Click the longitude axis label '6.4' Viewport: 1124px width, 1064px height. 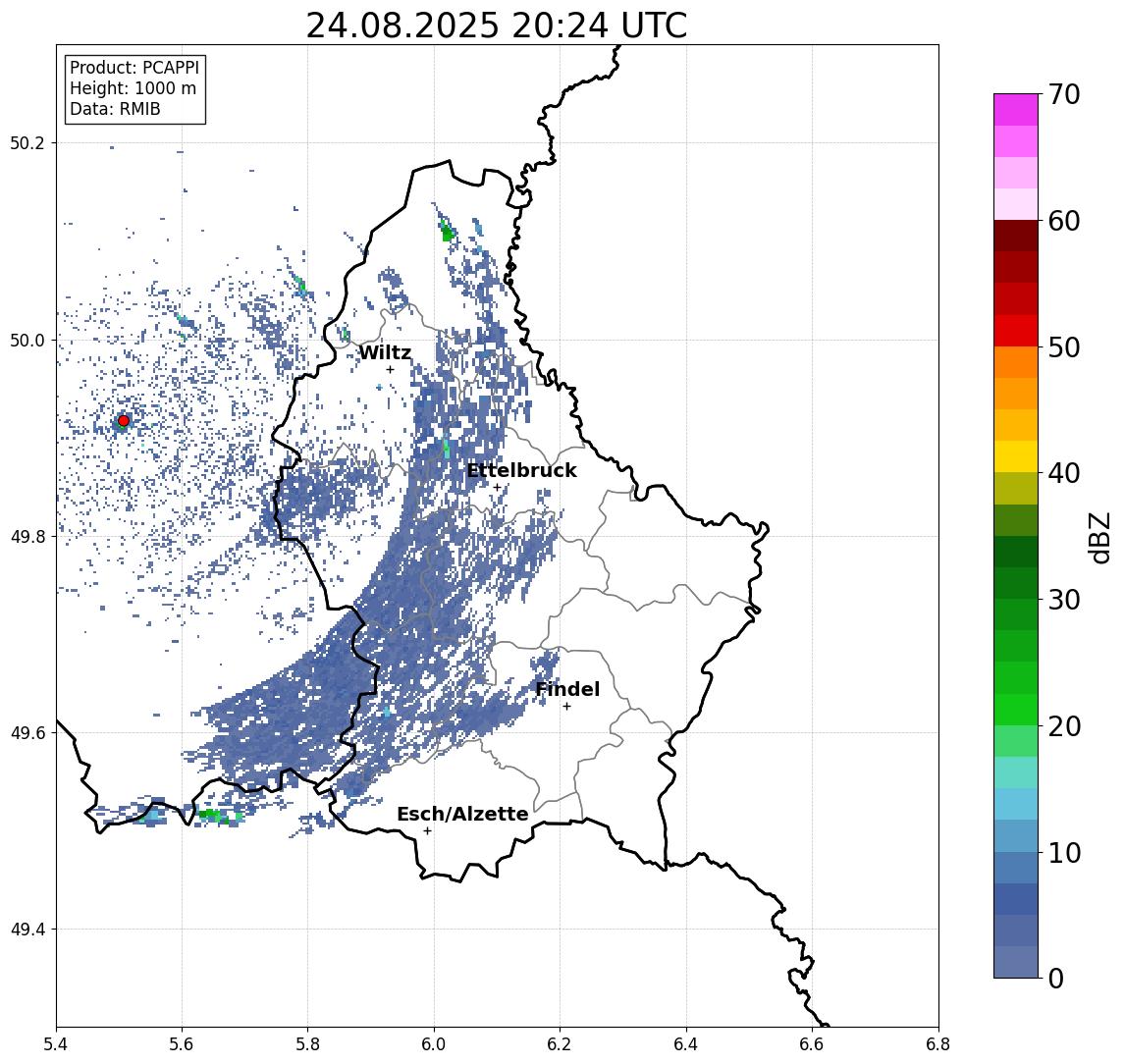pyautogui.click(x=686, y=1044)
